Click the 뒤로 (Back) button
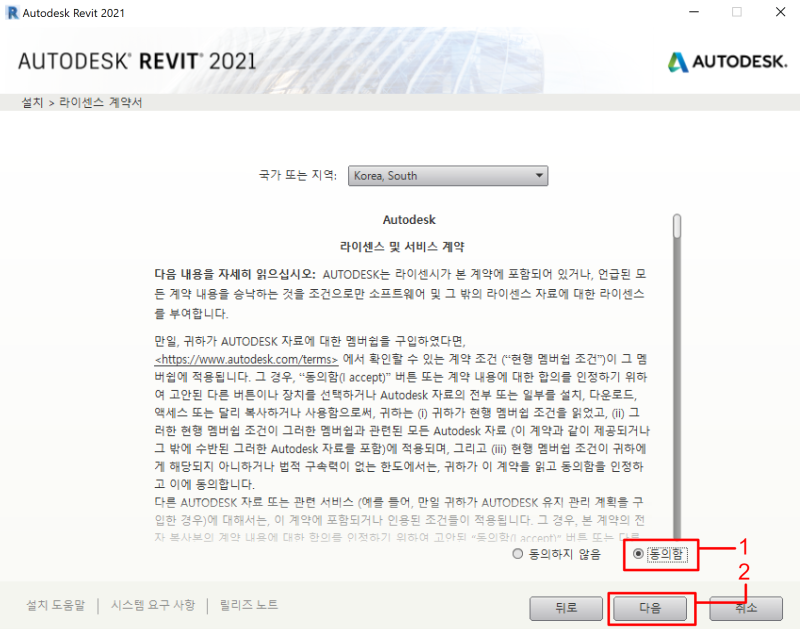Image resolution: width=800 pixels, height=629 pixels. [x=566, y=608]
